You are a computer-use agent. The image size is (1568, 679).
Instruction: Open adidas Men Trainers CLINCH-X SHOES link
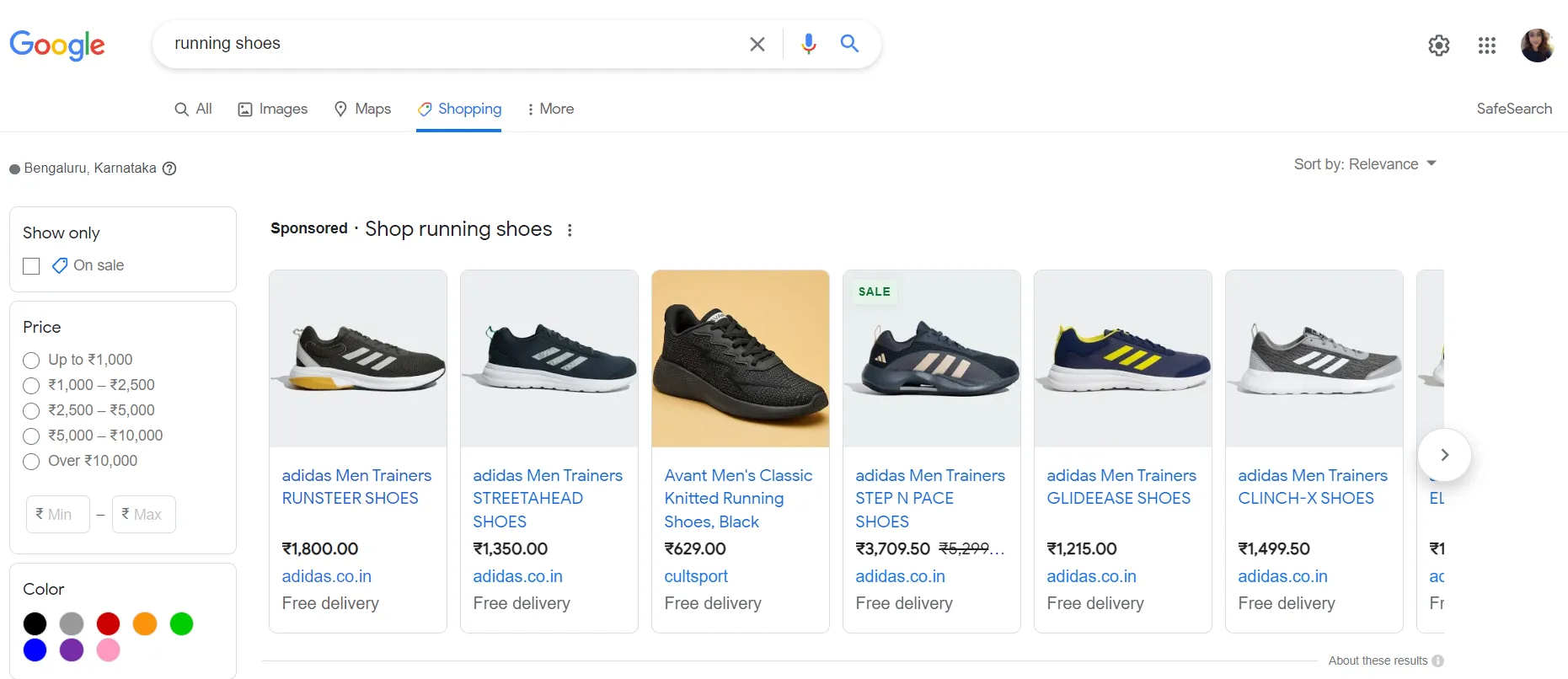click(x=1313, y=487)
